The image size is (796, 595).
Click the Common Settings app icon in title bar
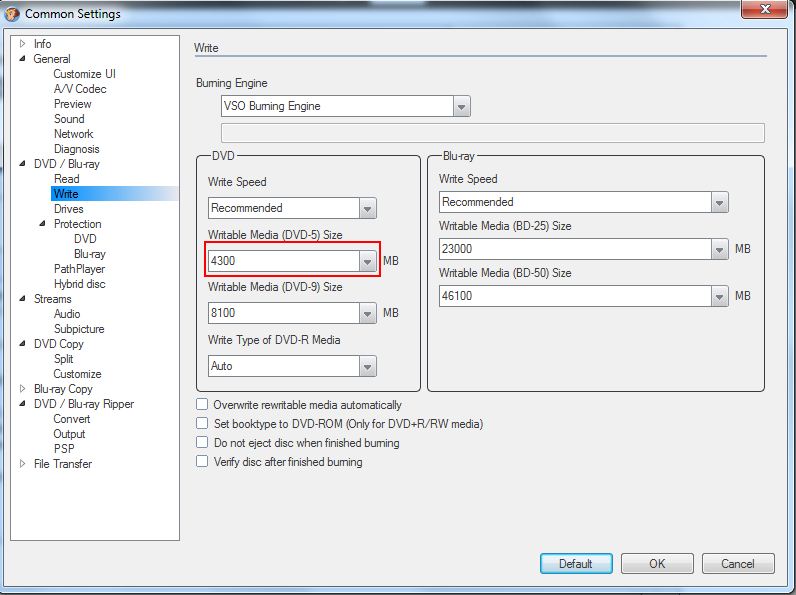tap(12, 14)
